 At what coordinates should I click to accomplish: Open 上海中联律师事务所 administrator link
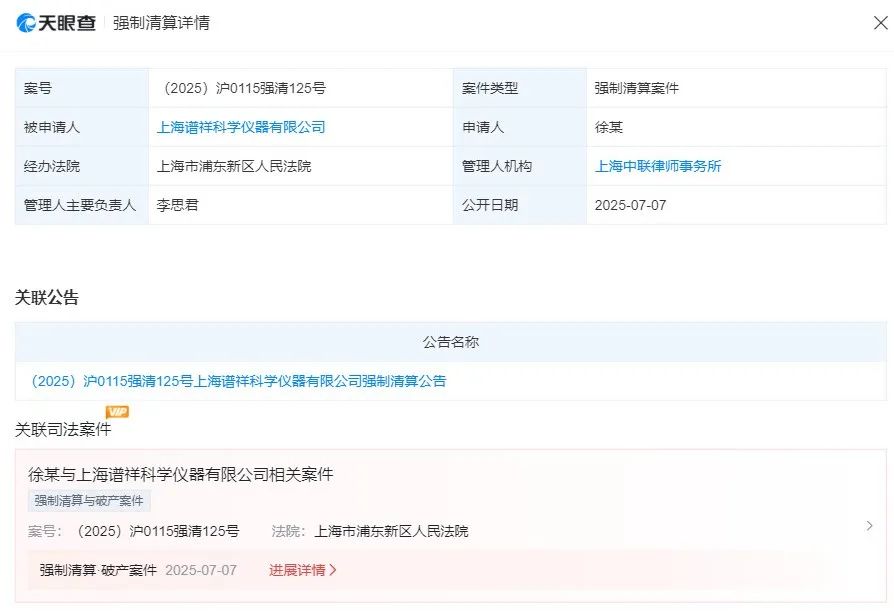[x=658, y=166]
